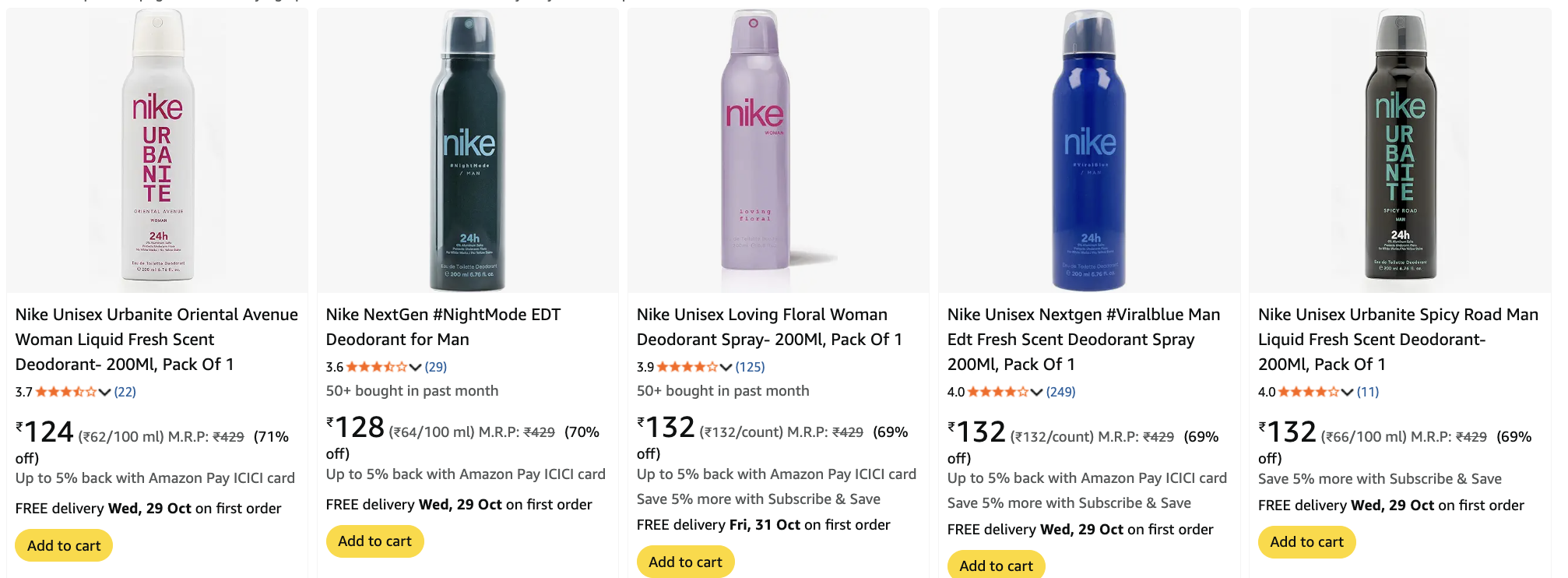1568x578 pixels.
Task: Open the (11) reviews link
Action: [x=1367, y=392]
